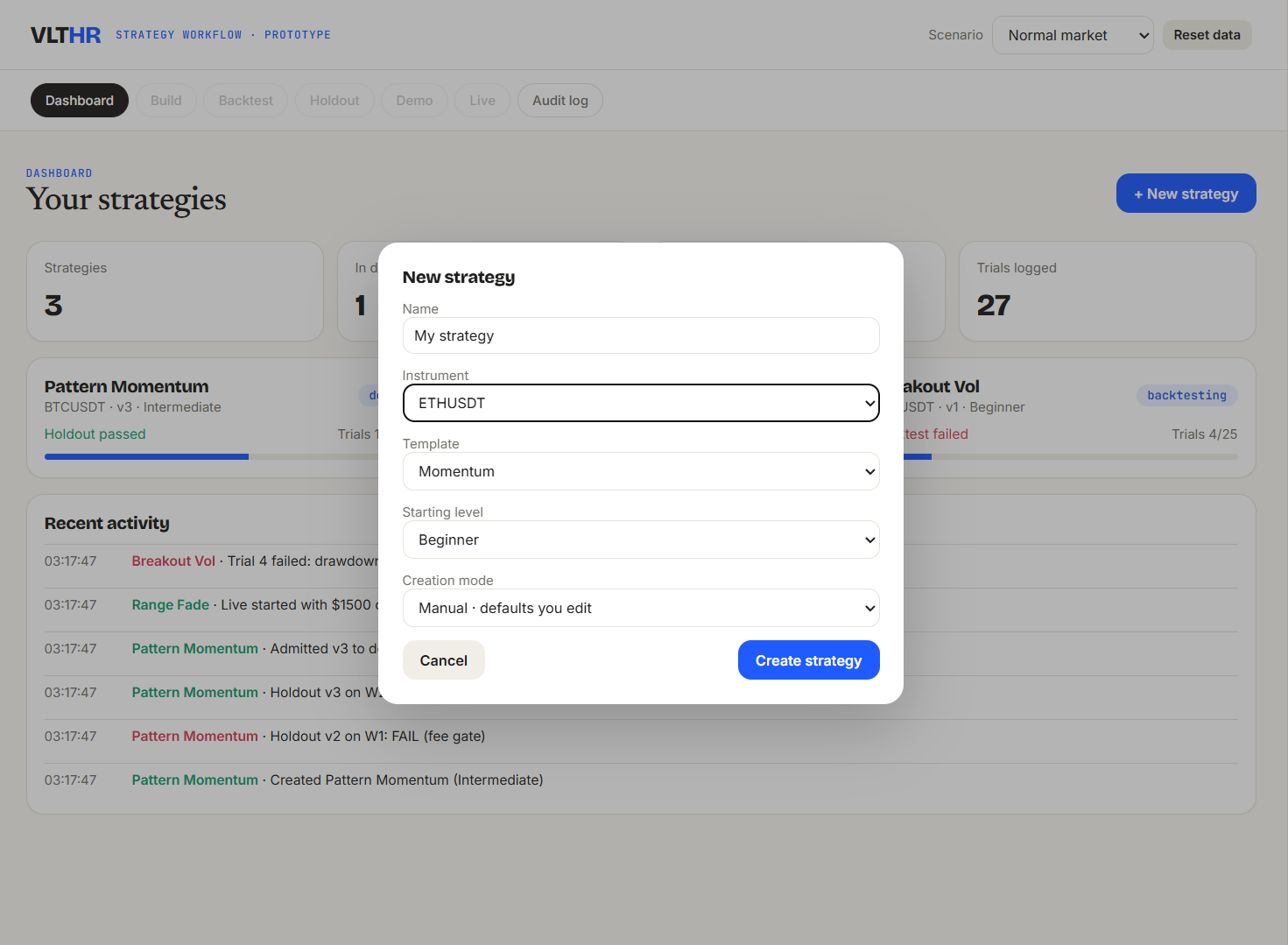Click the backtesting status badge
Image resolution: width=1288 pixels, height=945 pixels.
(x=1187, y=396)
